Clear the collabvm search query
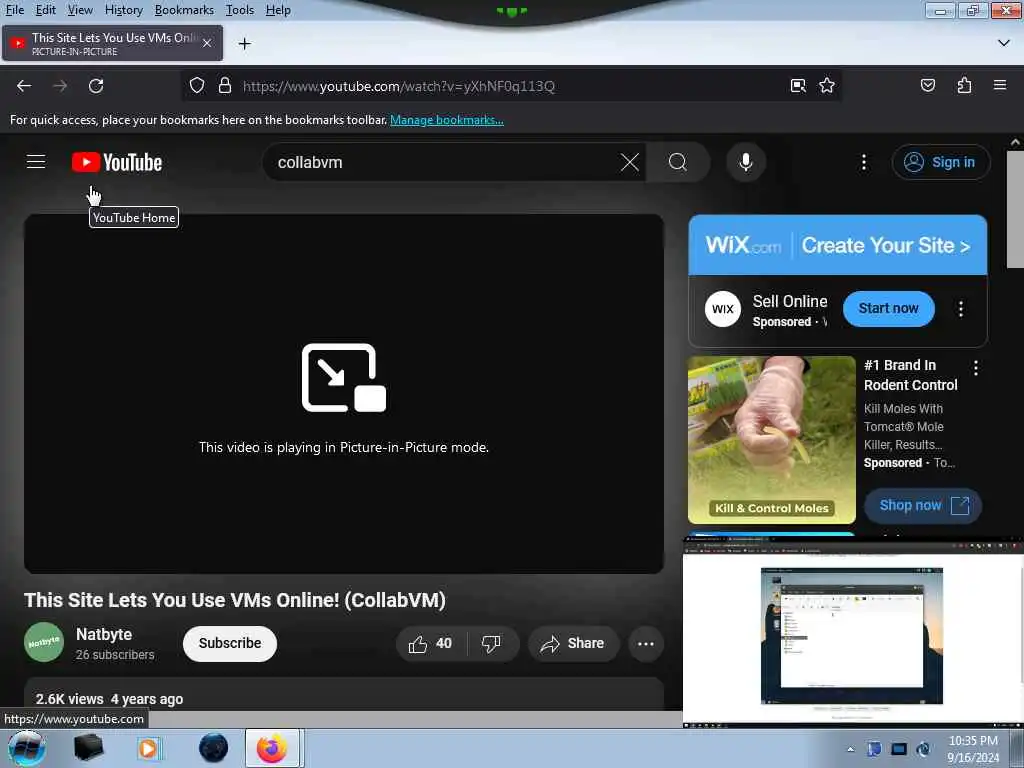 [x=630, y=162]
